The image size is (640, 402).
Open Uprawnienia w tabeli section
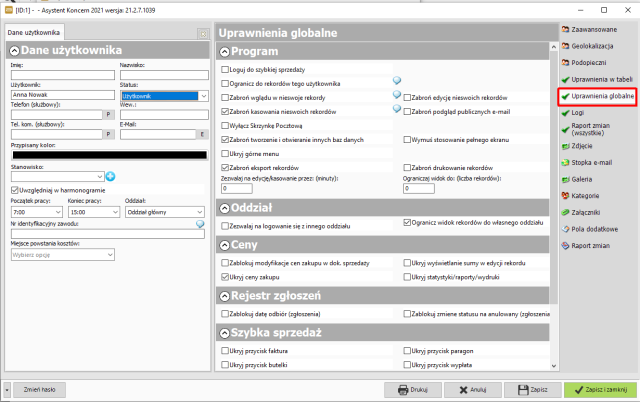[x=597, y=79]
